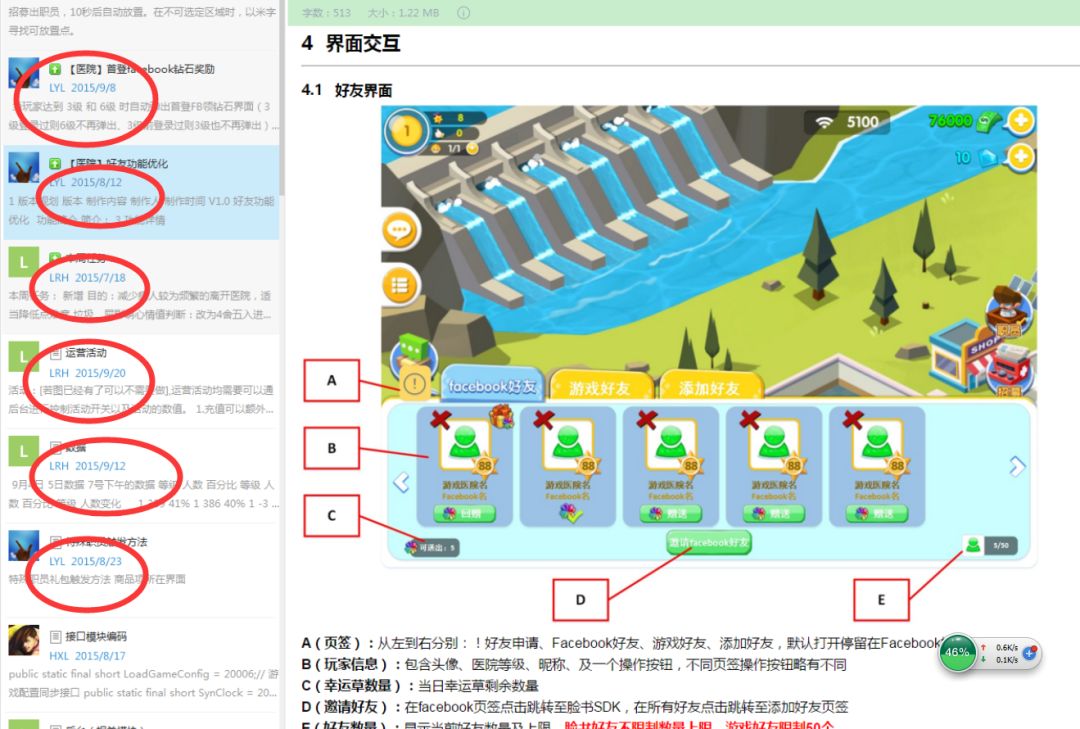Click the note list vertical scrollbar
This screenshot has width=1080, height=729.
click(281, 96)
